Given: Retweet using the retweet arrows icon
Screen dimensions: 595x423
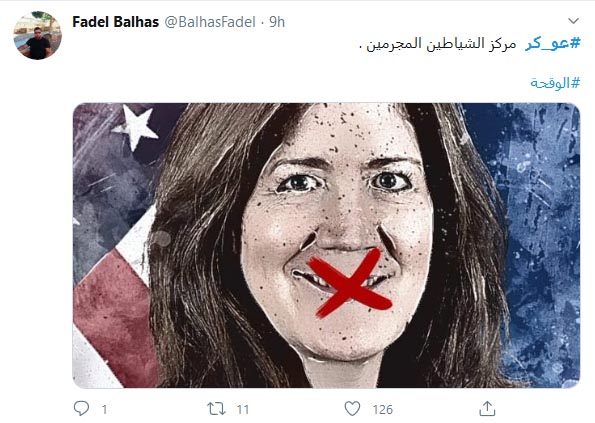Looking at the screenshot, I should point(216,409).
